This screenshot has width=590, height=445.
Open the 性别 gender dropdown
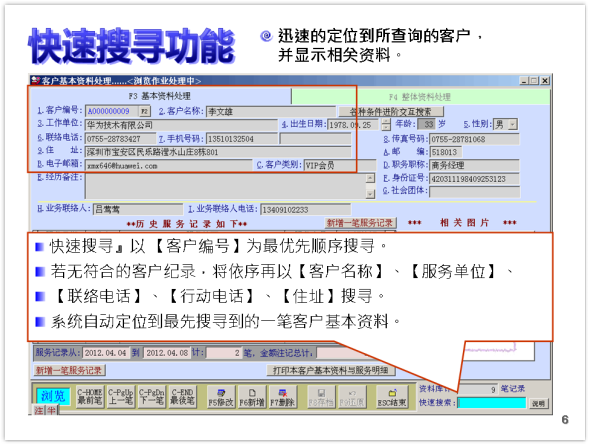click(512, 125)
